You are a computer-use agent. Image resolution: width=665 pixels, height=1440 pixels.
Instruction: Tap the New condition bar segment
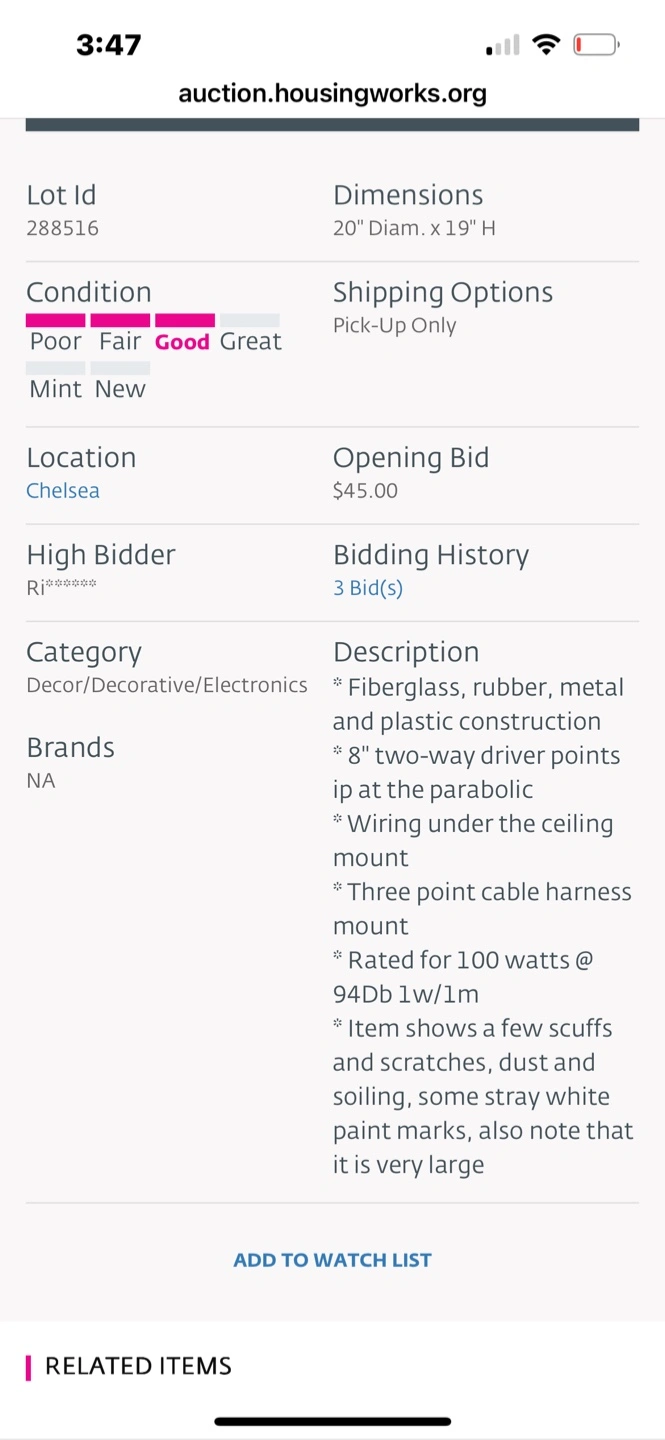tap(120, 368)
